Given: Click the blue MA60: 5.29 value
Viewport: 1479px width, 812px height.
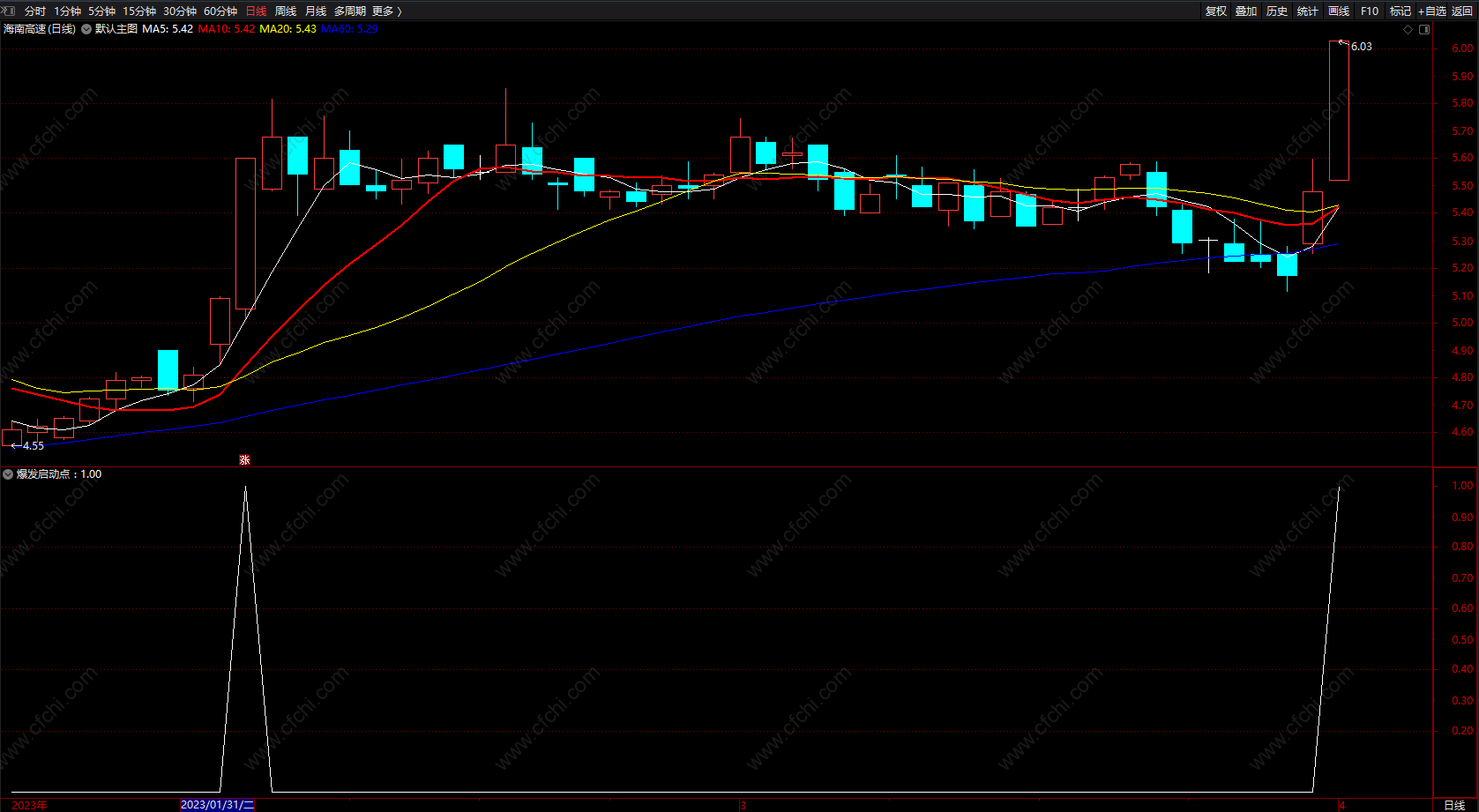Looking at the screenshot, I should 349,29.
